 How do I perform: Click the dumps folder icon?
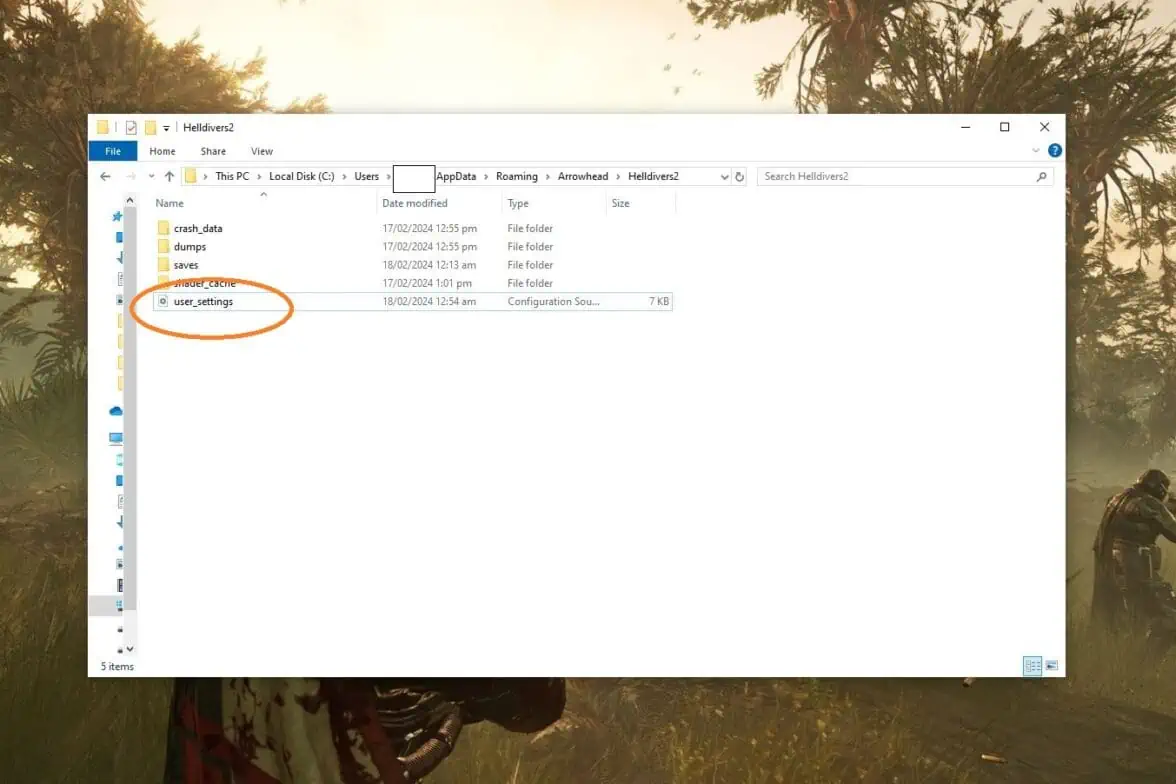click(164, 246)
